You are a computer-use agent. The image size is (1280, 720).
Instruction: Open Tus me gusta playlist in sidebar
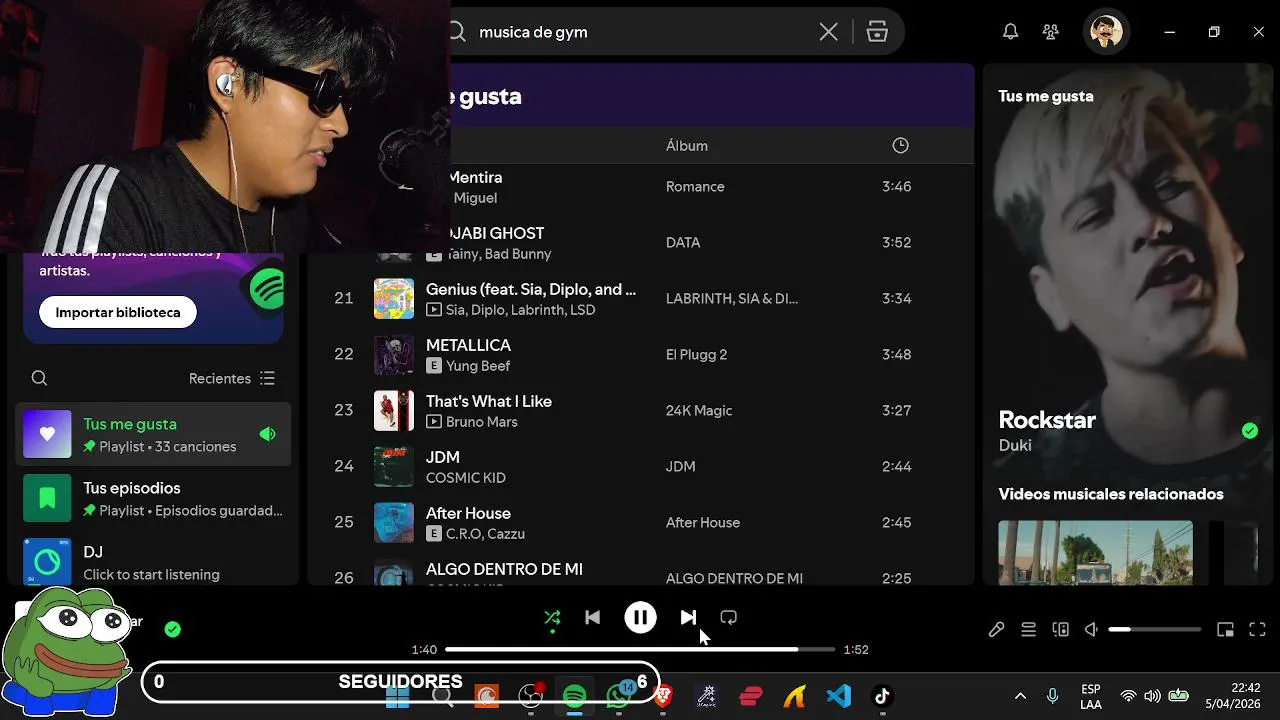coord(153,434)
